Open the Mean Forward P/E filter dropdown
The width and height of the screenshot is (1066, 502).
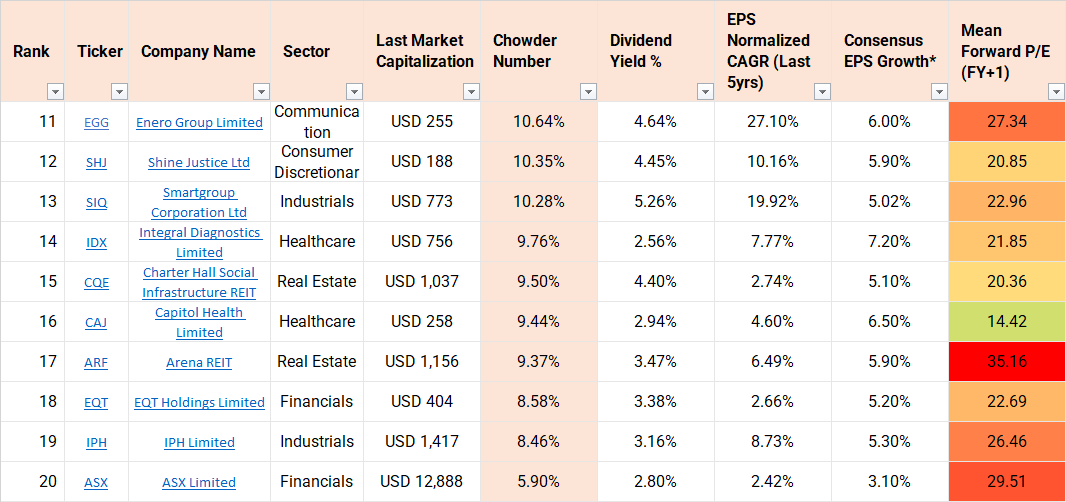tap(1056, 92)
